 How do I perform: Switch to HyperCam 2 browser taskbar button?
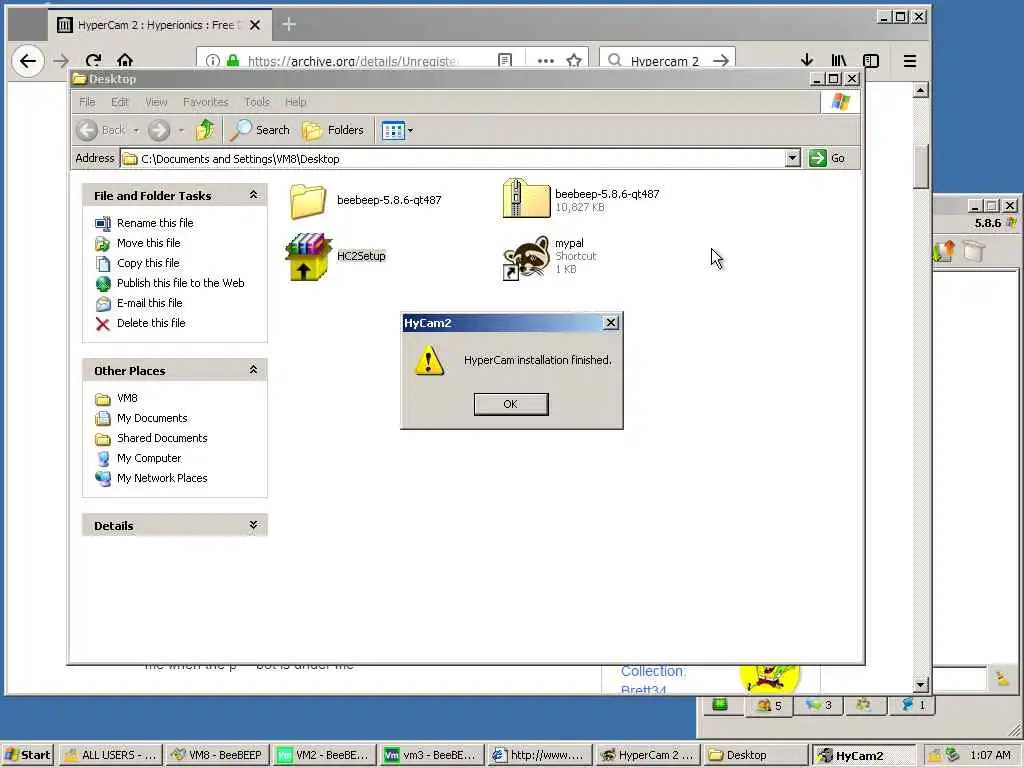648,755
